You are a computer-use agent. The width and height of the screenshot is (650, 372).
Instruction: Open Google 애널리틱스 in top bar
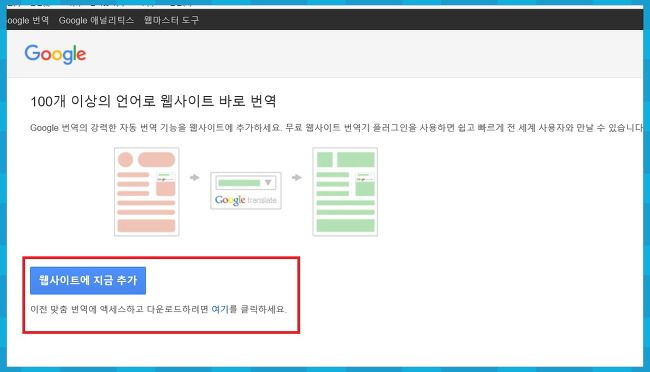[96, 20]
